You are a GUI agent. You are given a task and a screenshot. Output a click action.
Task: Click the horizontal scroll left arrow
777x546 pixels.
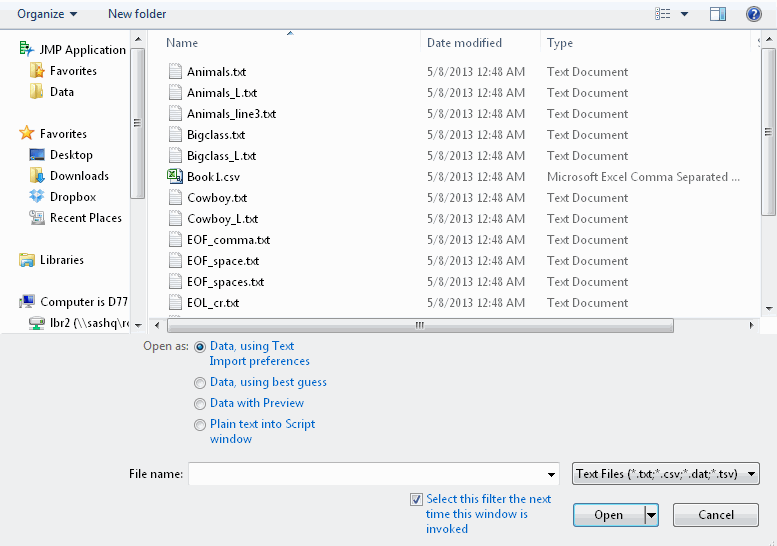(157, 326)
